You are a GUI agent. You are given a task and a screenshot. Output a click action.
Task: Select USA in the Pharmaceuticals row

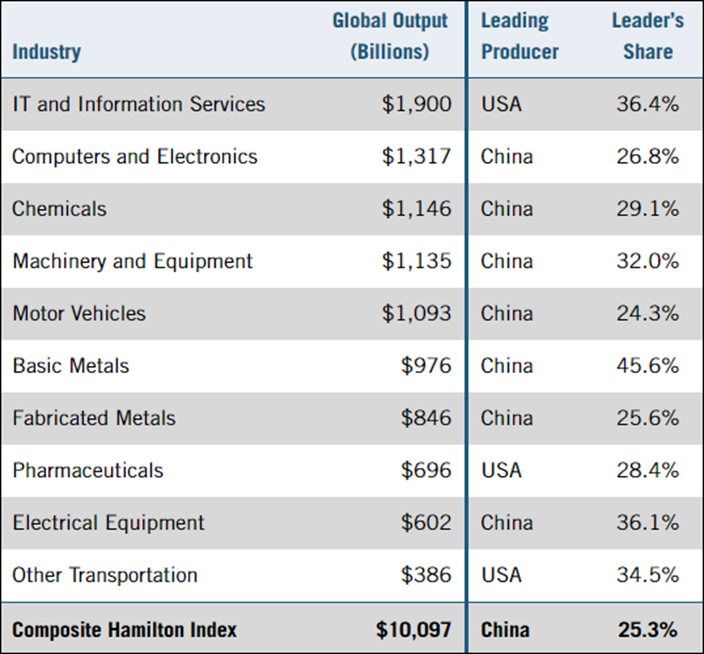tap(502, 470)
